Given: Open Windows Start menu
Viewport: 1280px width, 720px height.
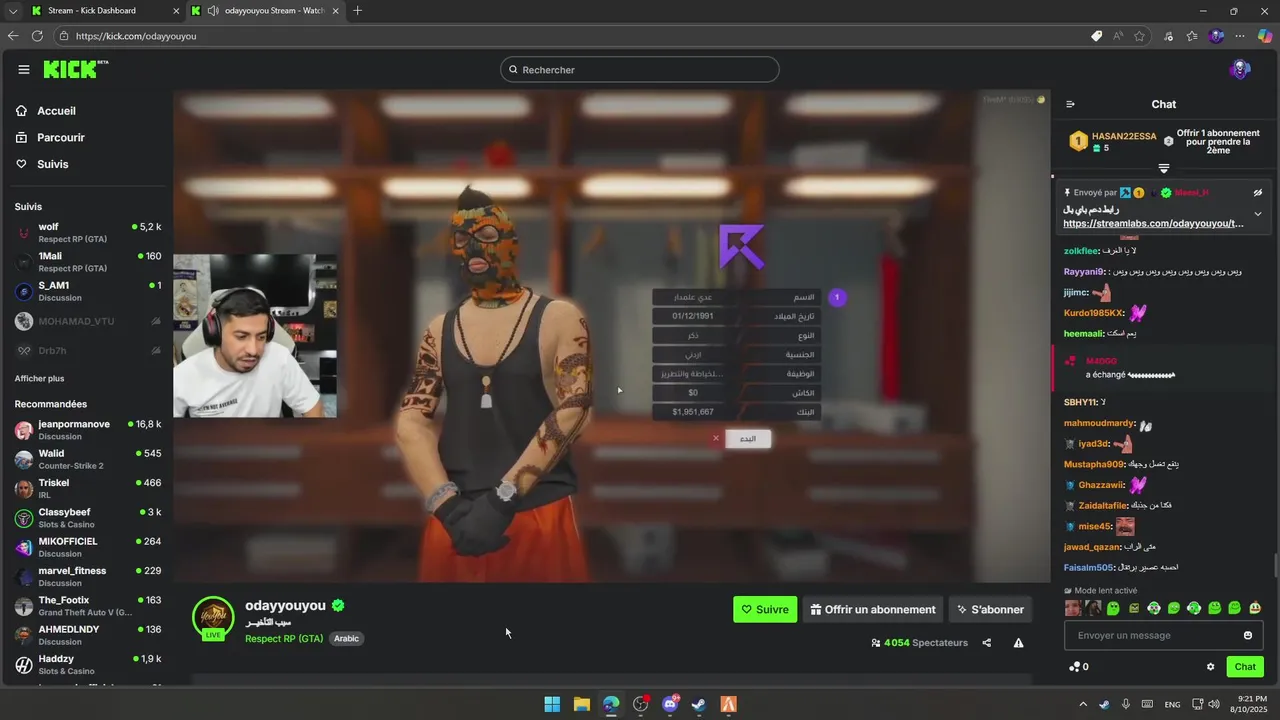Looking at the screenshot, I should (x=552, y=704).
